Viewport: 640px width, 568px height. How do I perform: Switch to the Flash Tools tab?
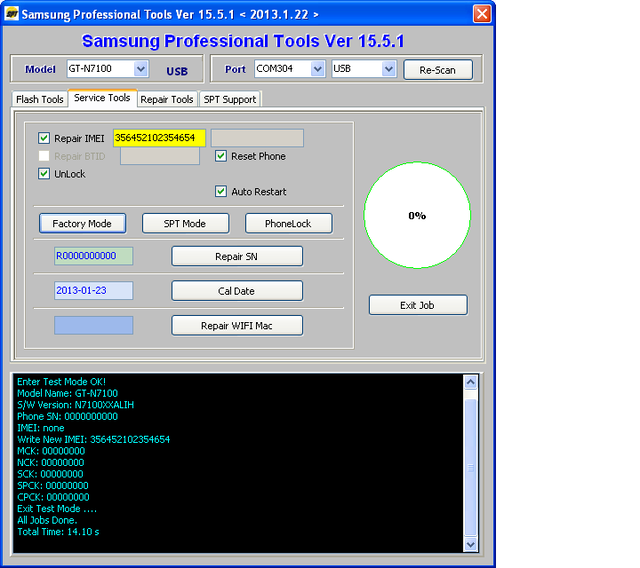coord(40,99)
